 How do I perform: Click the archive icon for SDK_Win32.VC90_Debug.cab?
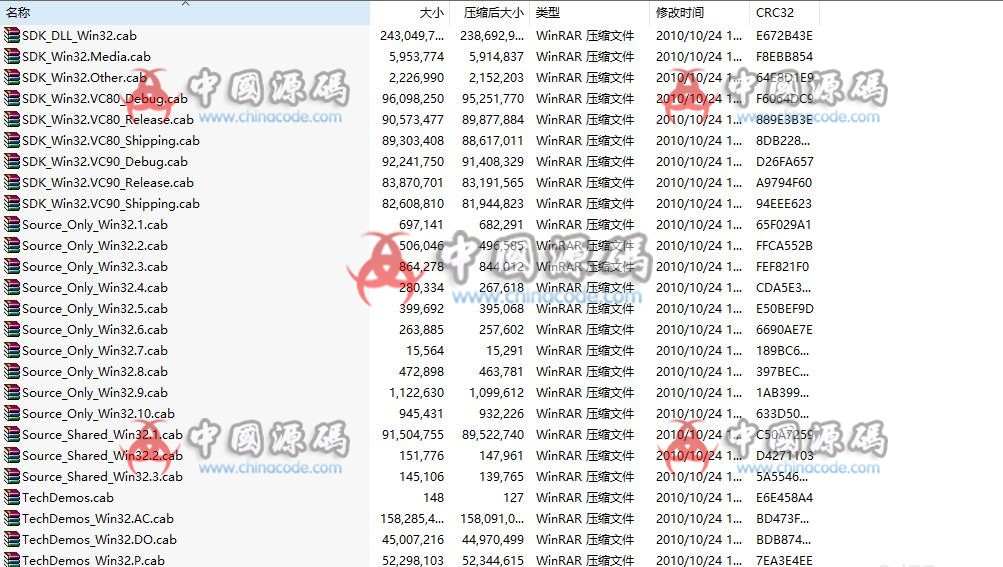[x=12, y=161]
